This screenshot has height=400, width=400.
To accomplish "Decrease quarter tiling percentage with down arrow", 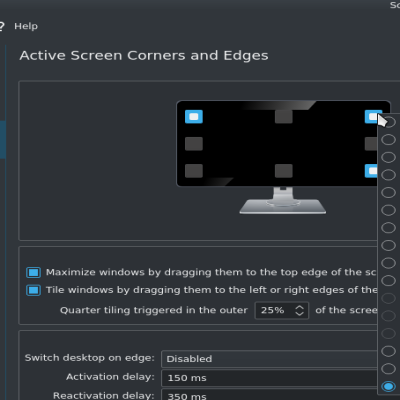I will click(299, 313).
